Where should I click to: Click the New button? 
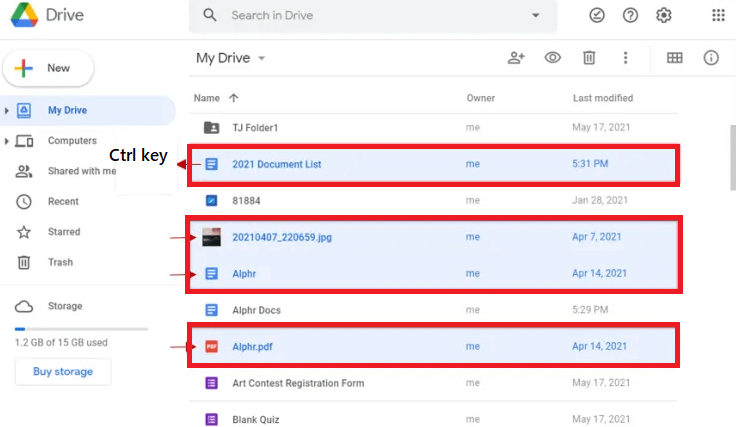(x=49, y=68)
